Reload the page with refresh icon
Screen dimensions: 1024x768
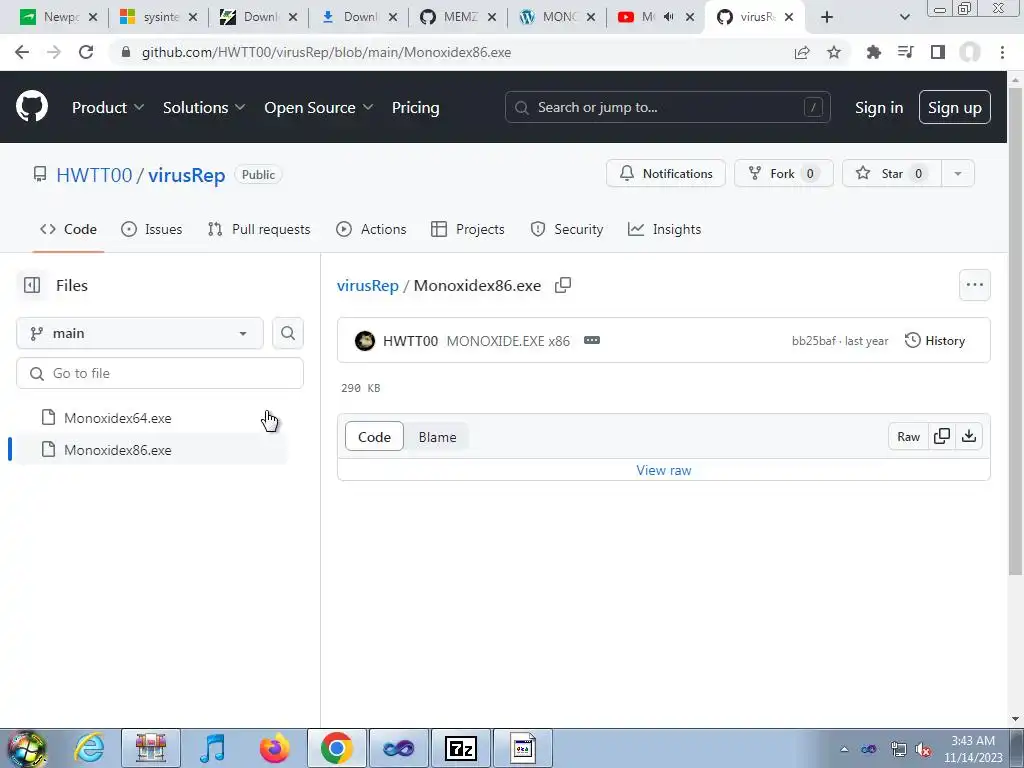[x=86, y=52]
